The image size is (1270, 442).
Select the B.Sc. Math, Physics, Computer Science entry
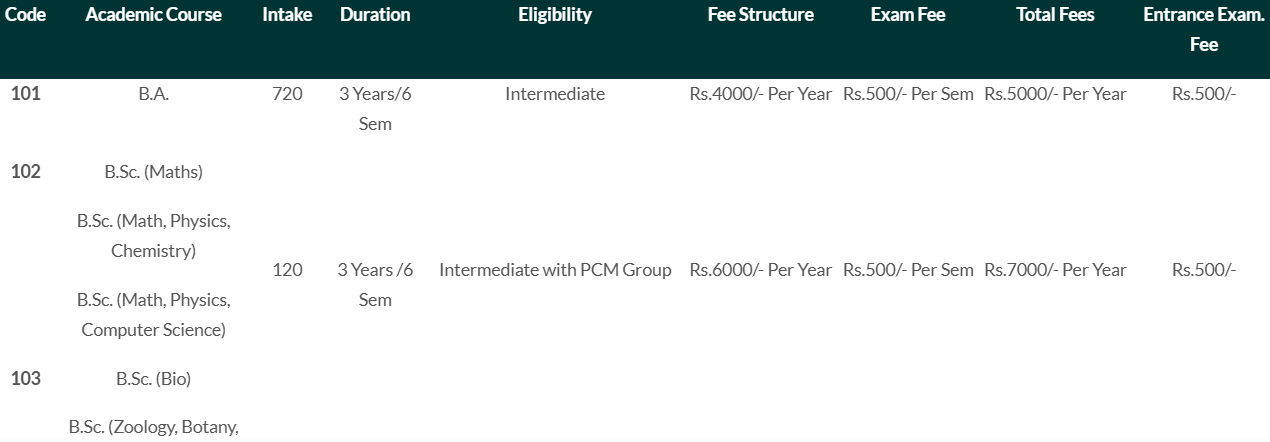pyautogui.click(x=153, y=315)
